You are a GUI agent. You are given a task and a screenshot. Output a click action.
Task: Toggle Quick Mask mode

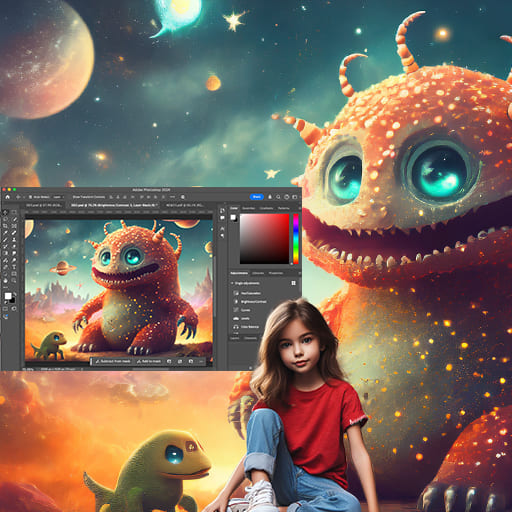click(x=5, y=309)
